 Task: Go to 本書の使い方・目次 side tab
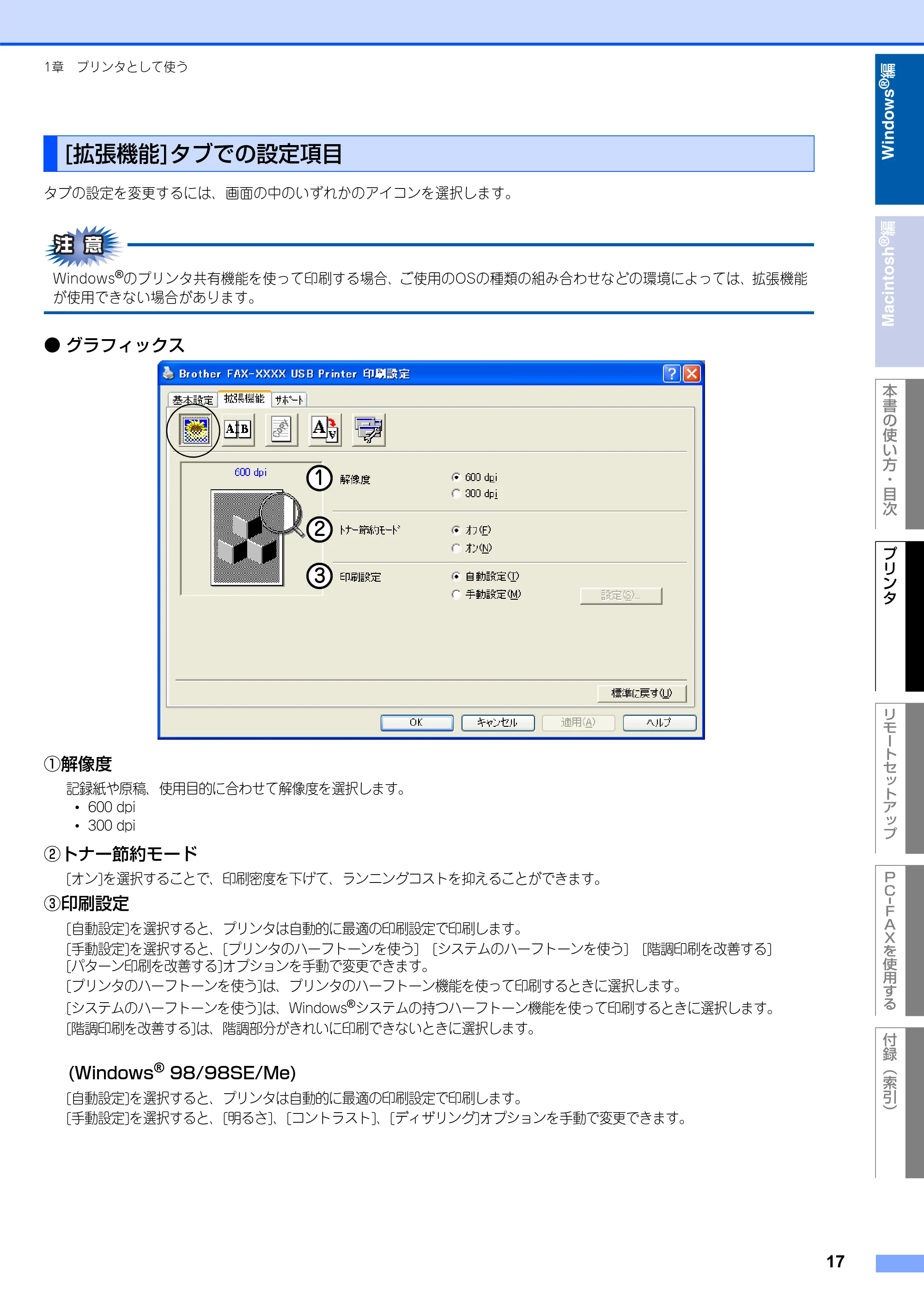coord(899,454)
